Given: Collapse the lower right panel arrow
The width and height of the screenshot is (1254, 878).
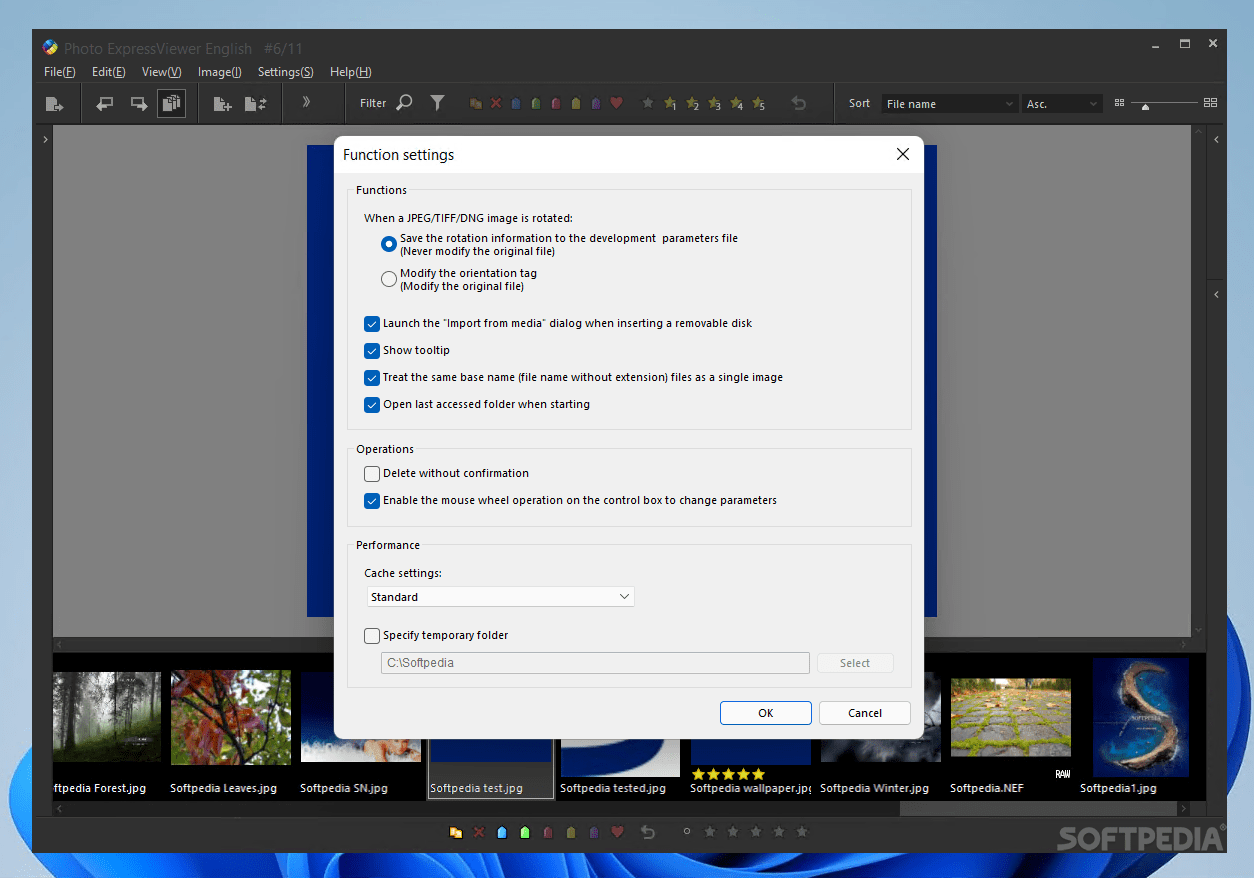Looking at the screenshot, I should point(1216,295).
